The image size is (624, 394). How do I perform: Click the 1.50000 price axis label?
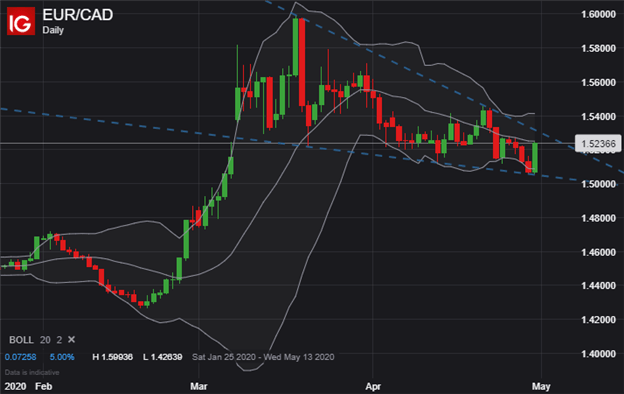click(598, 184)
